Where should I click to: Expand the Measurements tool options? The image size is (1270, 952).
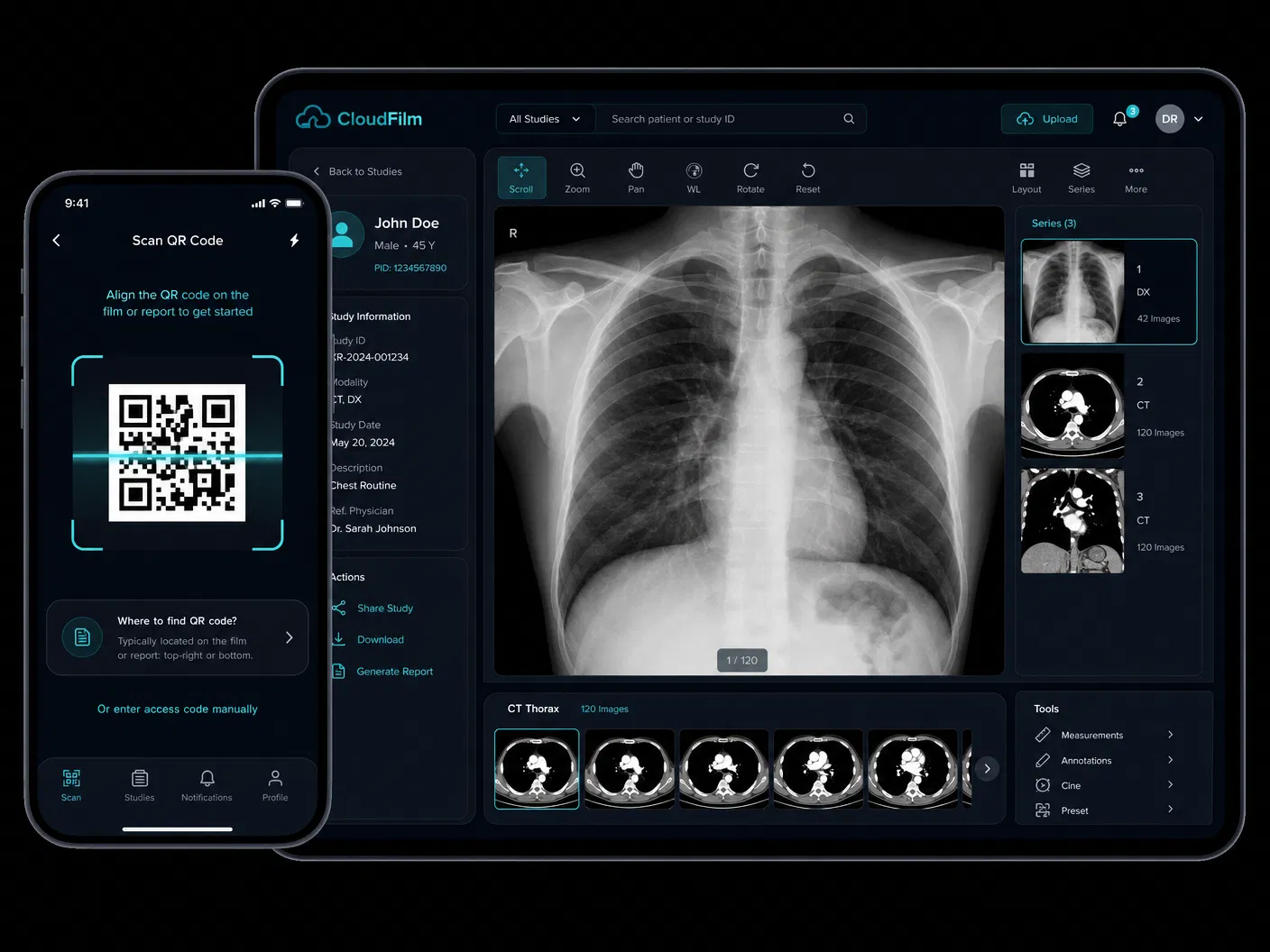[1171, 735]
